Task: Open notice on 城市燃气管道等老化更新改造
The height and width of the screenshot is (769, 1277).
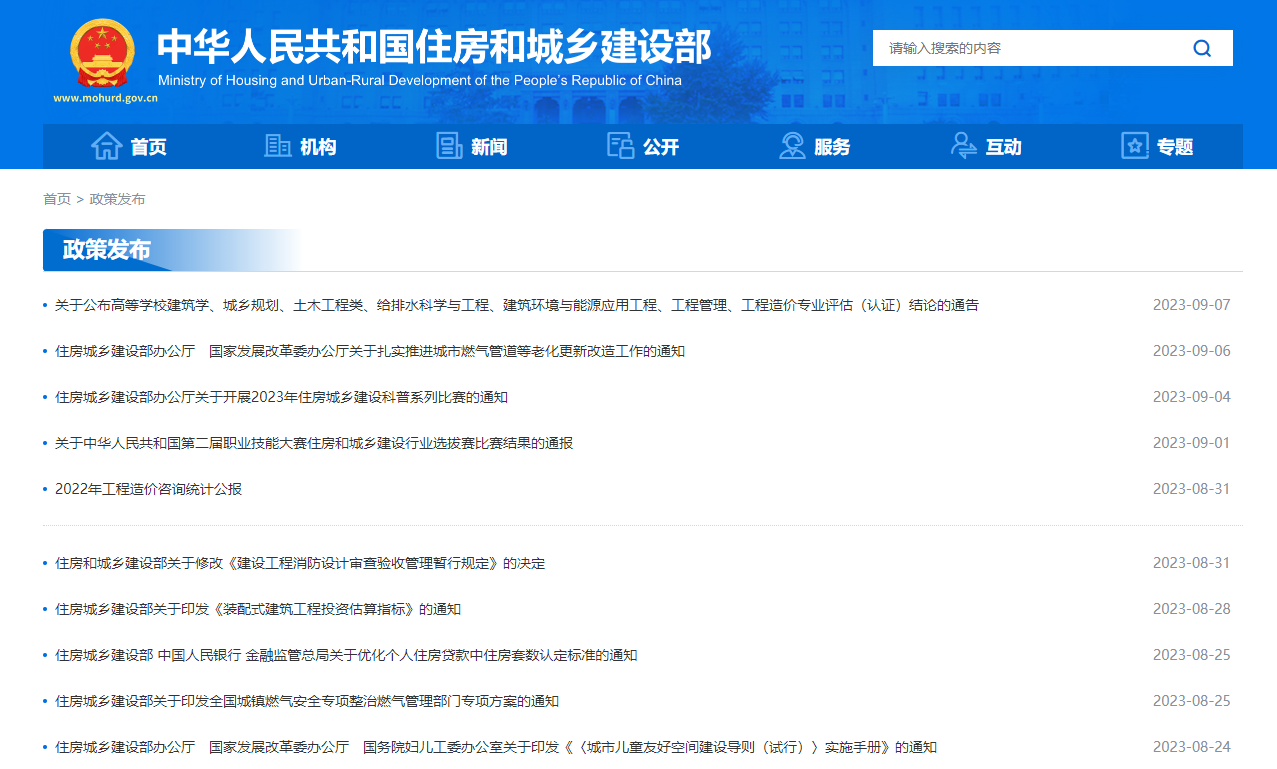Action: pyautogui.click(x=370, y=351)
